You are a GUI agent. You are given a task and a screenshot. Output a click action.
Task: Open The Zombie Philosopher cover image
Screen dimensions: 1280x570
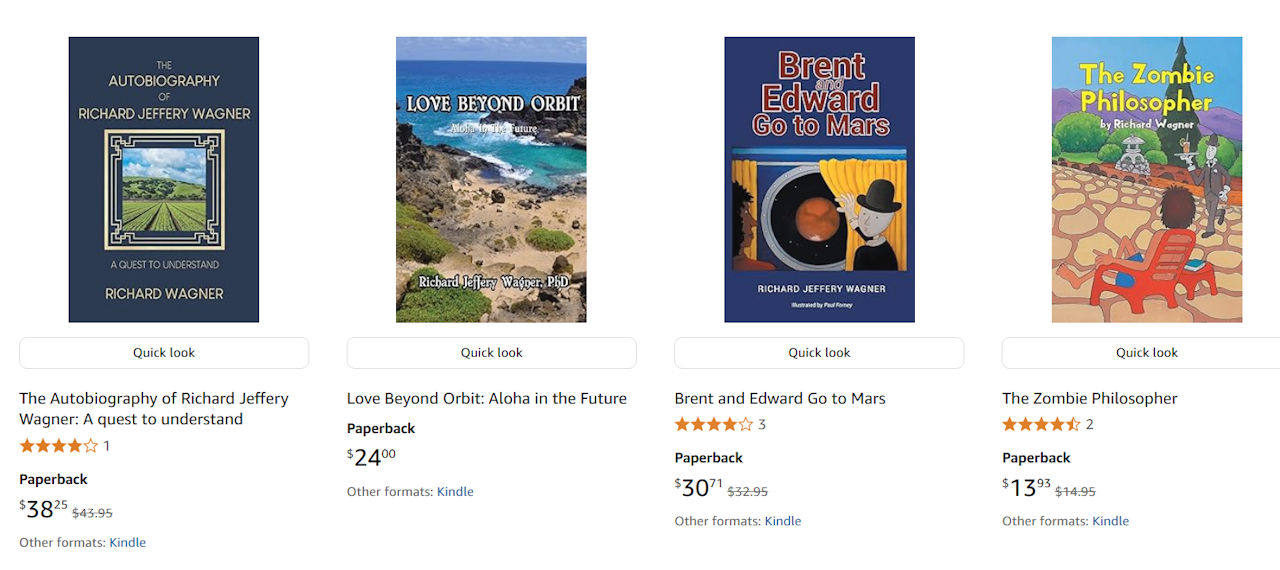click(x=1146, y=180)
